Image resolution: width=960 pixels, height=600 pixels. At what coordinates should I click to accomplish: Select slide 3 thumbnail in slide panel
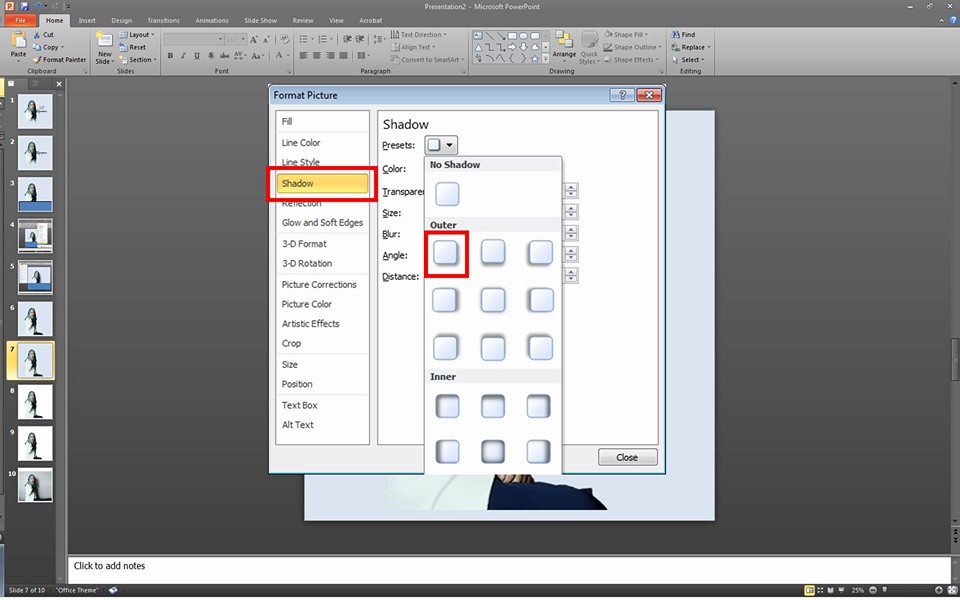click(35, 194)
